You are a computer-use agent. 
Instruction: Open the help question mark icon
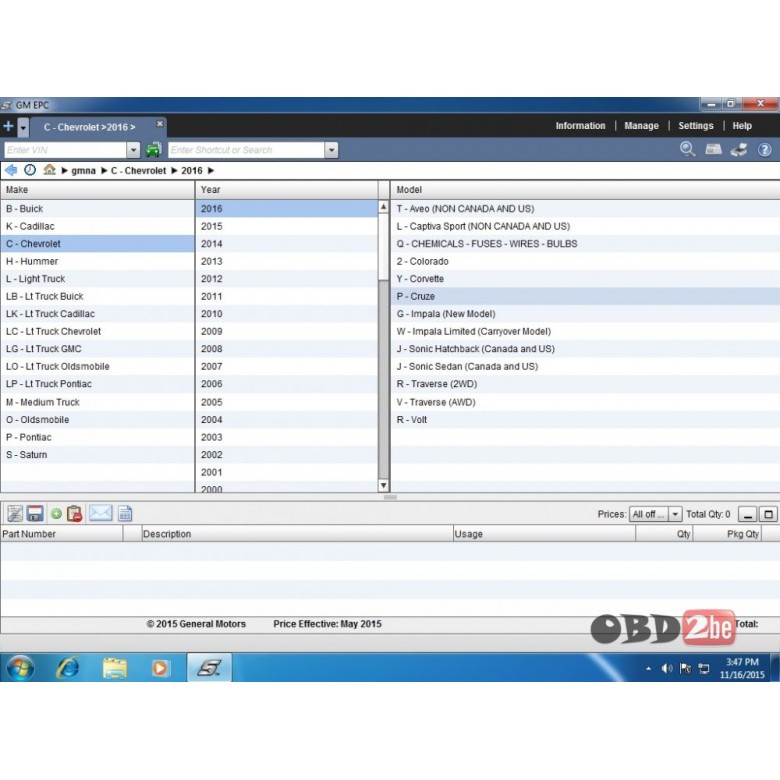click(x=765, y=149)
